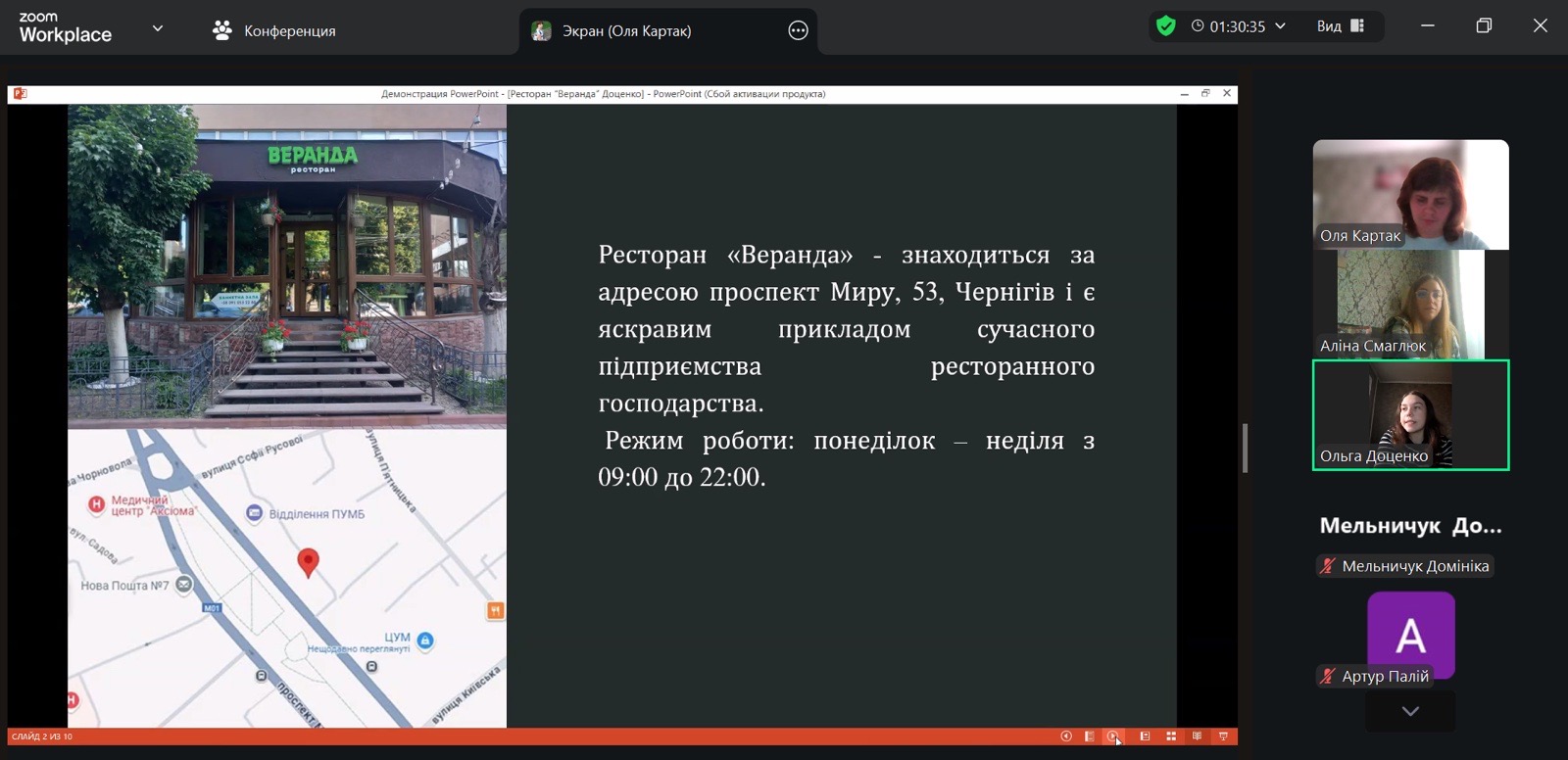
Task: Select Аліна Смаглюк's video thumbnail
Action: (x=1410, y=304)
